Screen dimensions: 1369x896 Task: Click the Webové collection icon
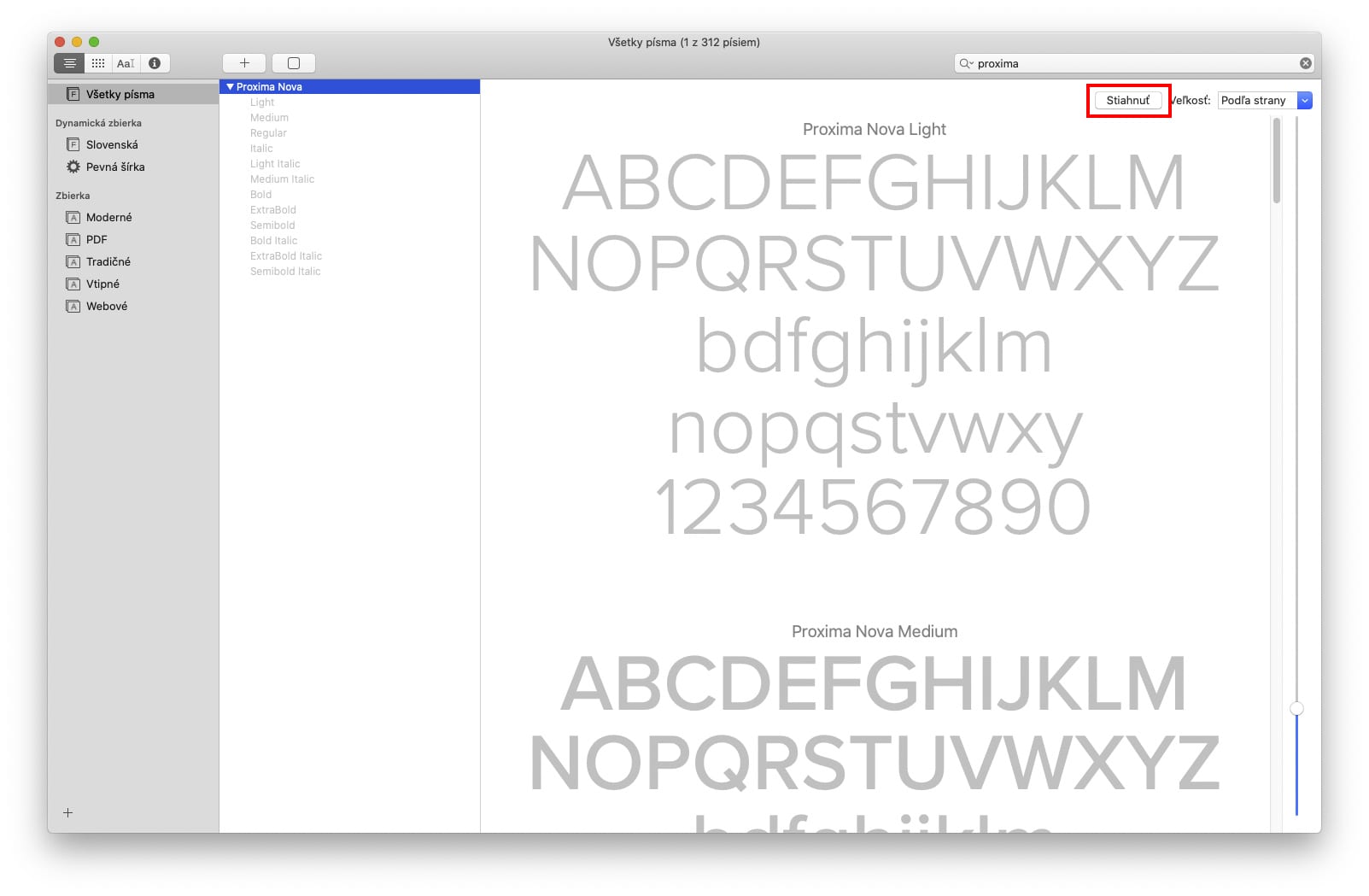(73, 306)
